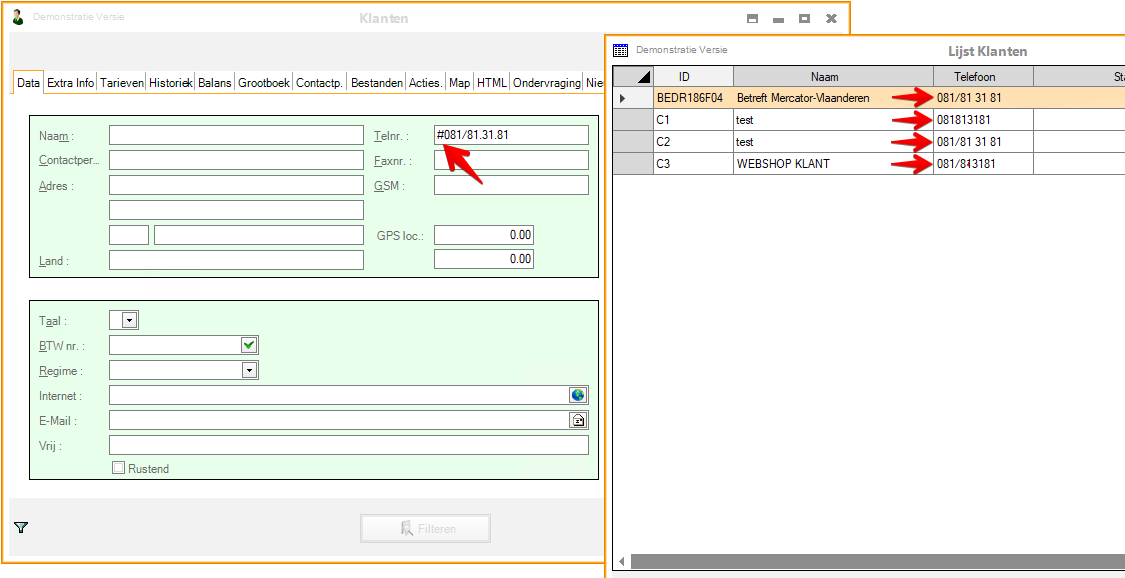Click the envelope icon in the E-Mail field

[x=578, y=421]
